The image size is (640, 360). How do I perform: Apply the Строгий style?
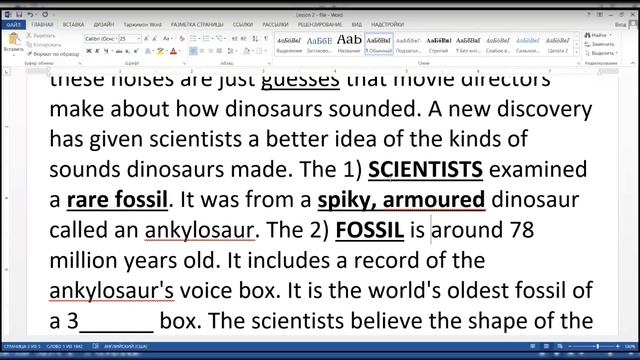point(438,43)
